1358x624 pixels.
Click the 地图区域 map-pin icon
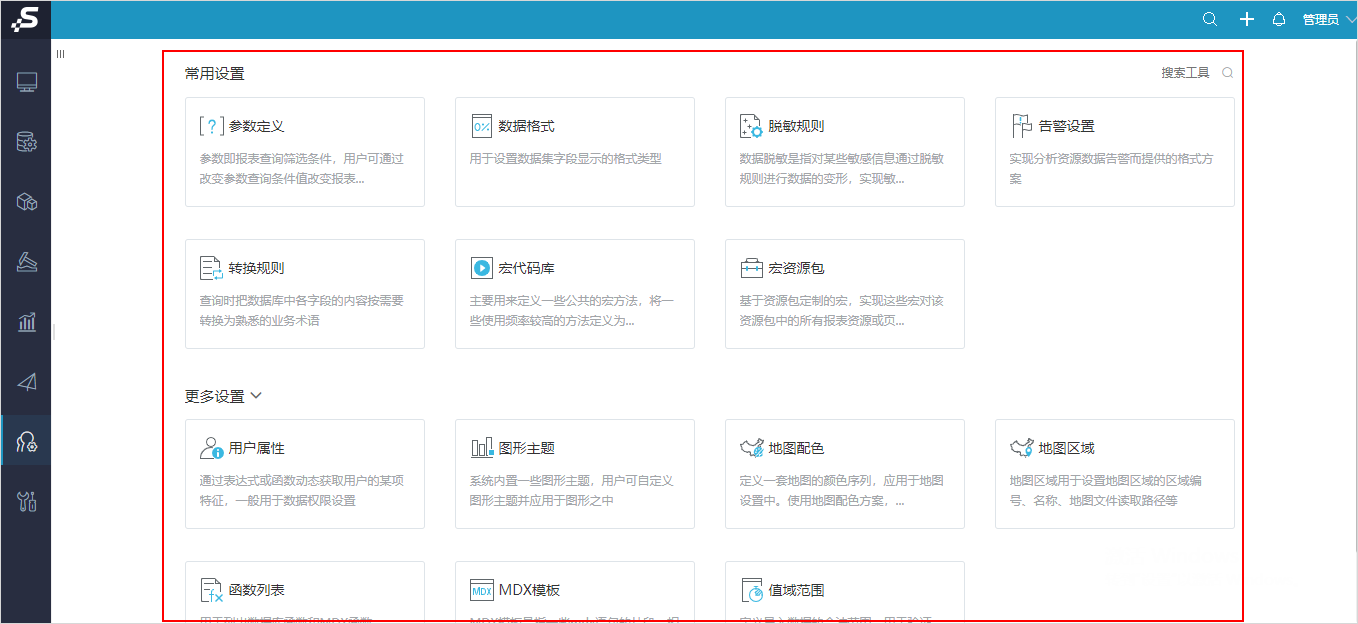click(x=1021, y=448)
